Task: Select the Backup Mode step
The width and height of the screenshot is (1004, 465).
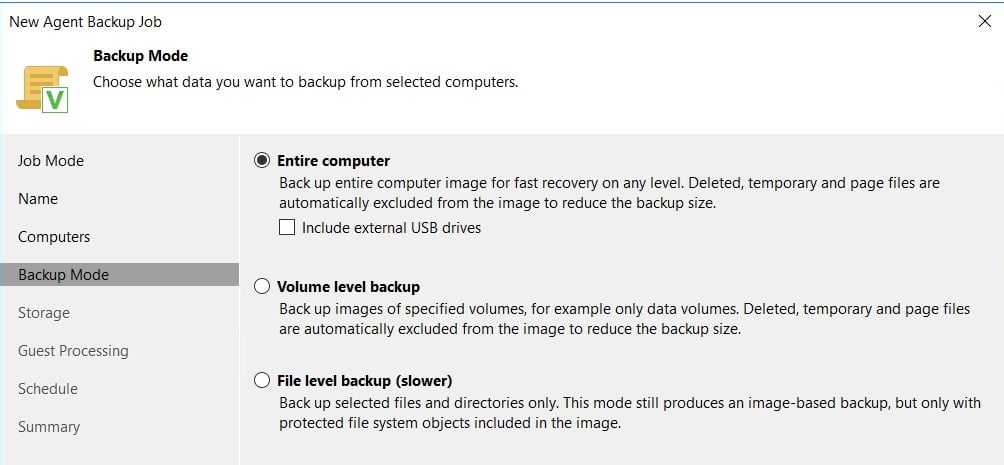Action: pos(119,274)
